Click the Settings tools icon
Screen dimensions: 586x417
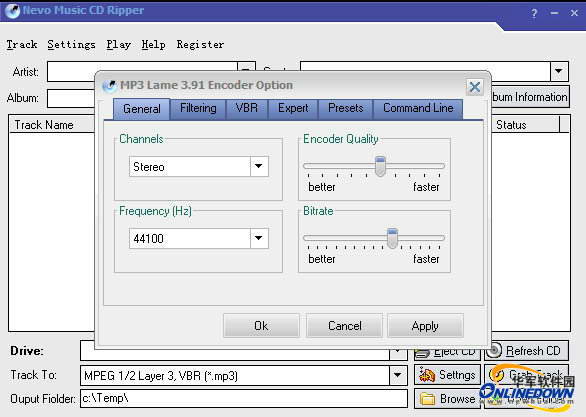click(427, 375)
